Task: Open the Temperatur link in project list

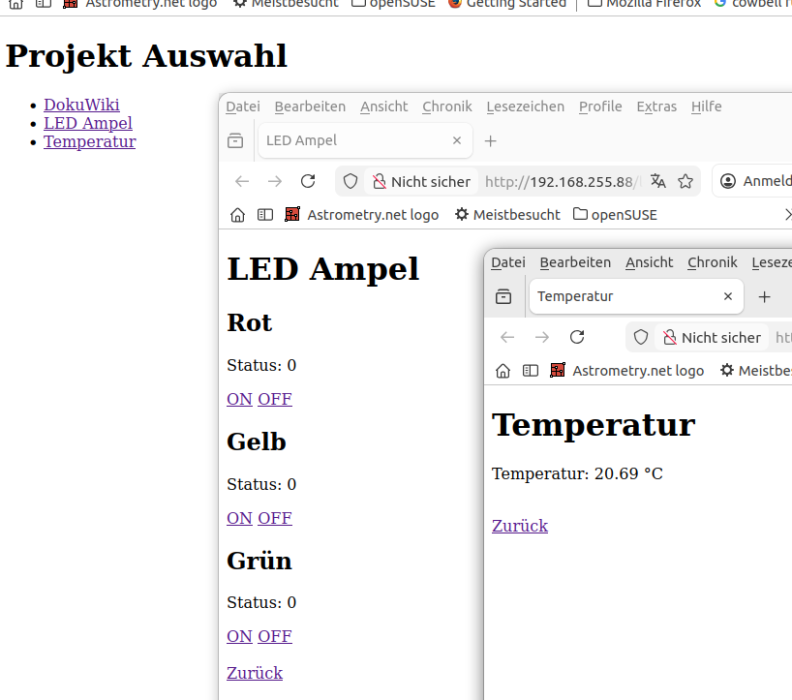Action: [89, 141]
